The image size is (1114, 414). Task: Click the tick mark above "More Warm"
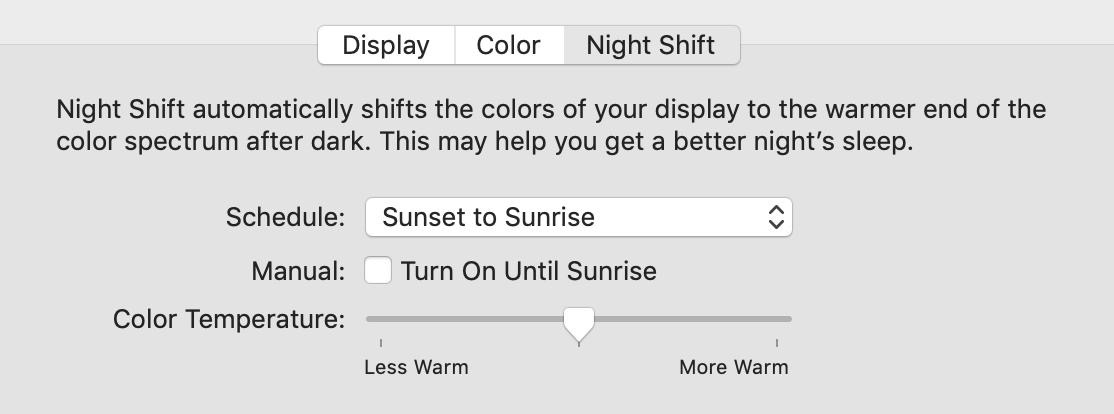tap(777, 343)
